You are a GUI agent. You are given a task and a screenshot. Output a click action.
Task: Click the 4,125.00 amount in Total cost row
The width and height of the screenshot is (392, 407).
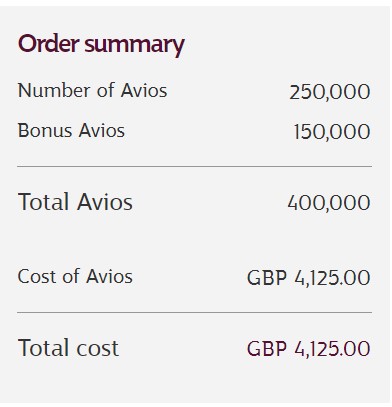point(332,349)
